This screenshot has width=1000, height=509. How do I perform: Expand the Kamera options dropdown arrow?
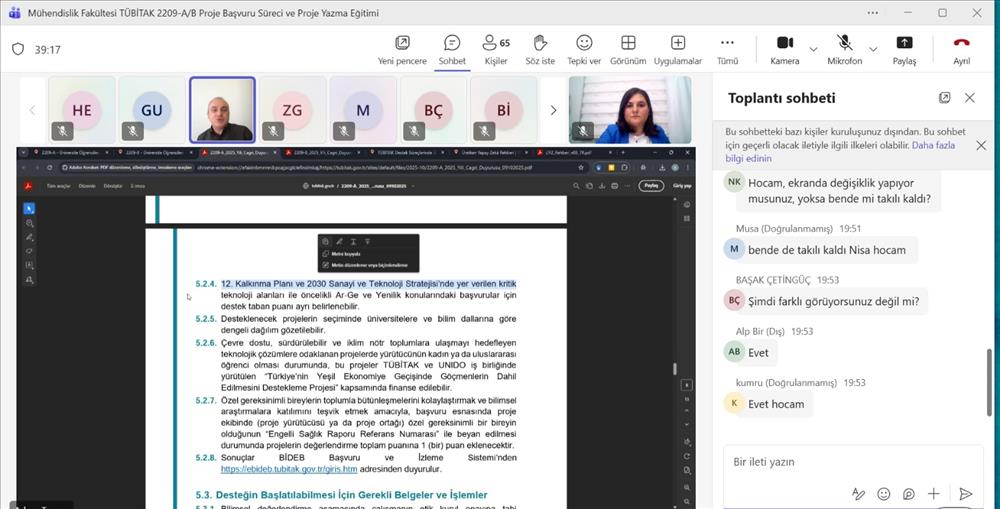(x=813, y=48)
